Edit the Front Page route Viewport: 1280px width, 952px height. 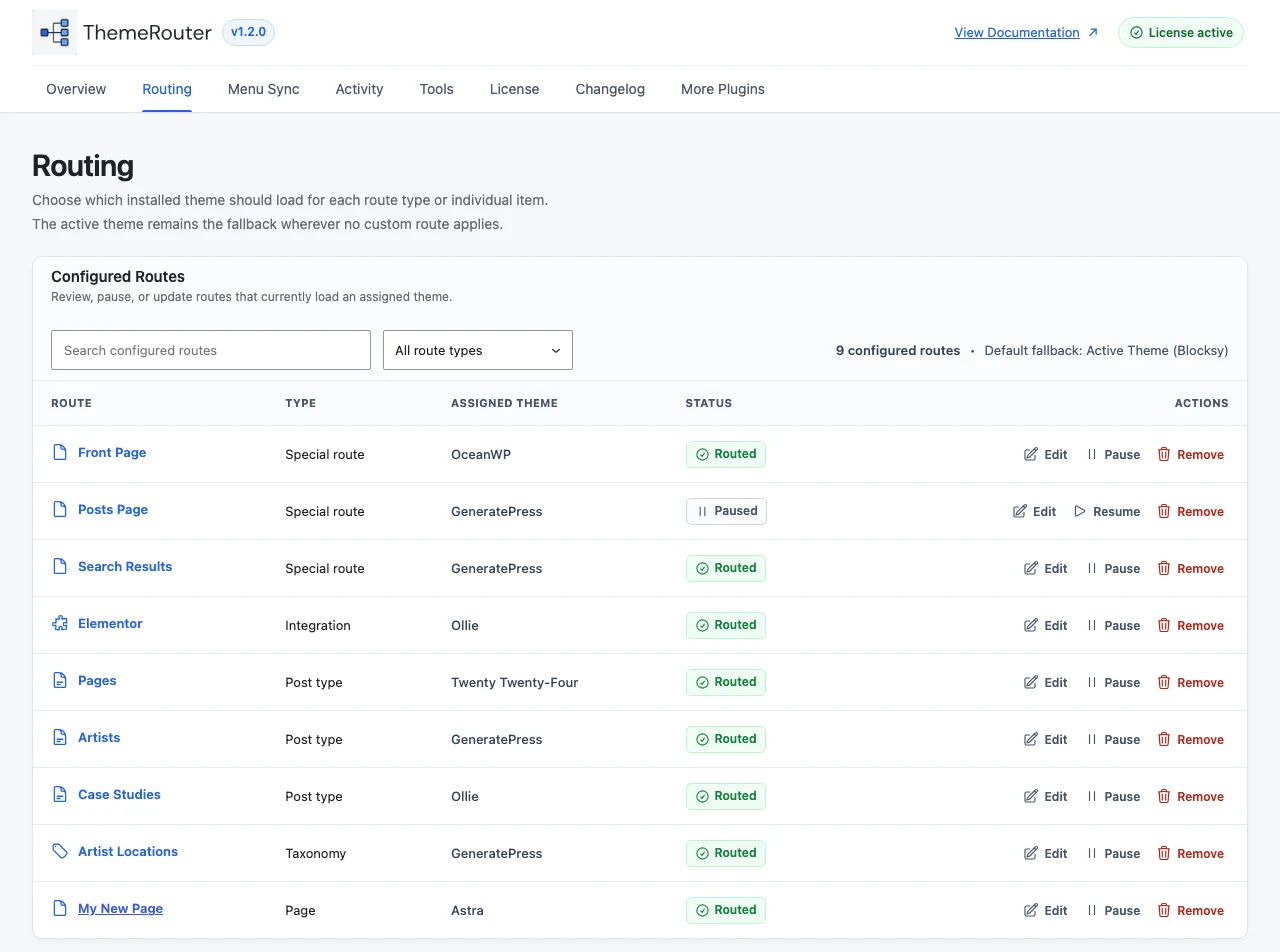(x=1046, y=455)
